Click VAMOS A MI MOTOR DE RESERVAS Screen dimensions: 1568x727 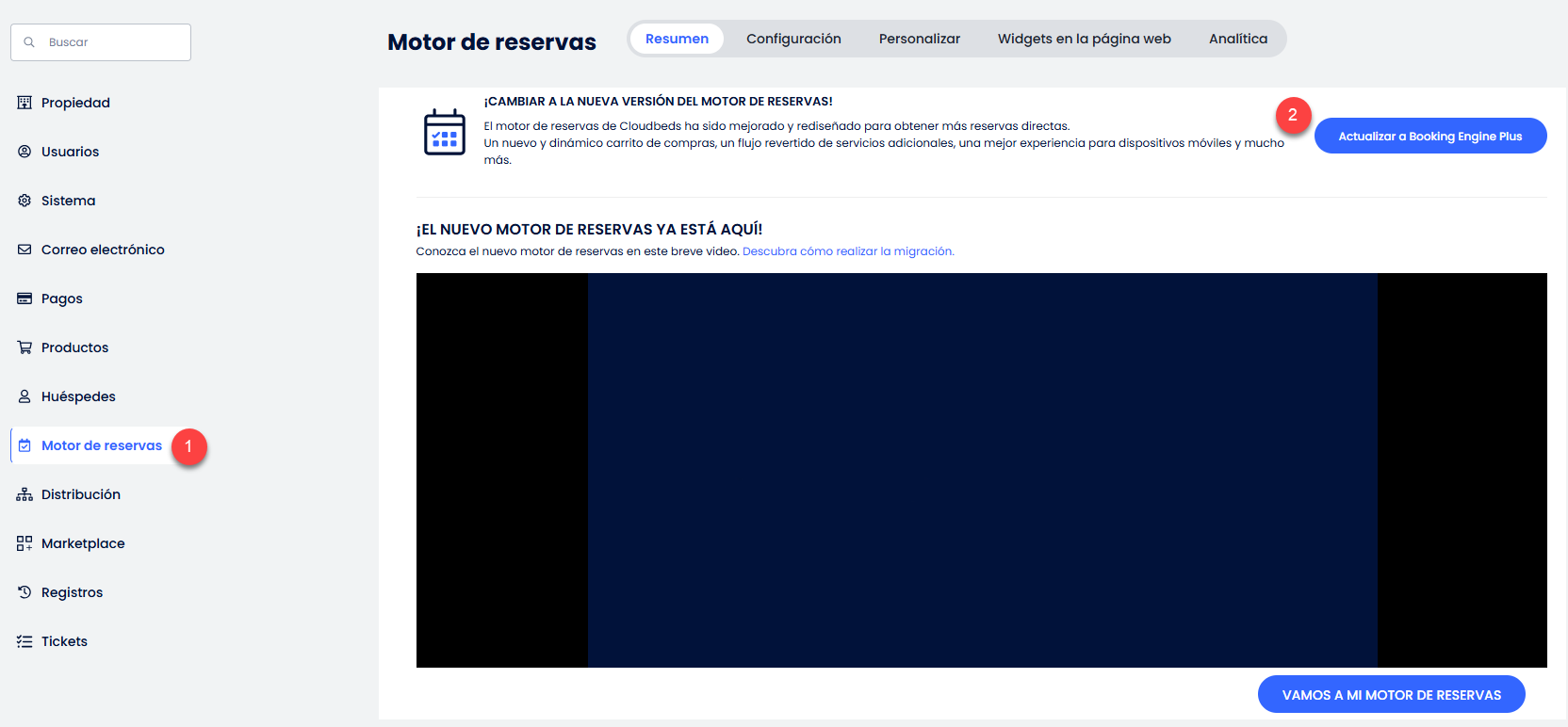(1391, 695)
